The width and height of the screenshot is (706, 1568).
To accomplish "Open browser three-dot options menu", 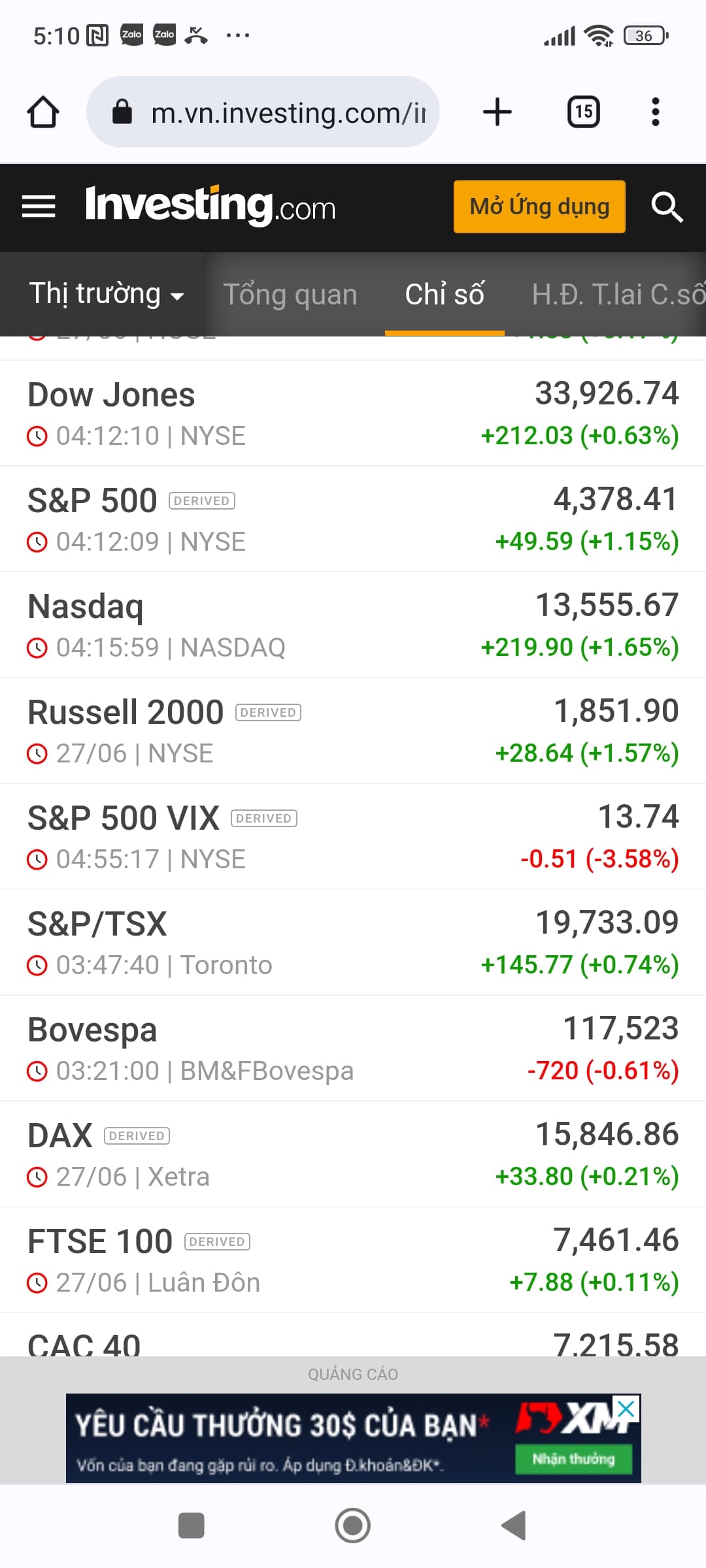I will tap(655, 112).
